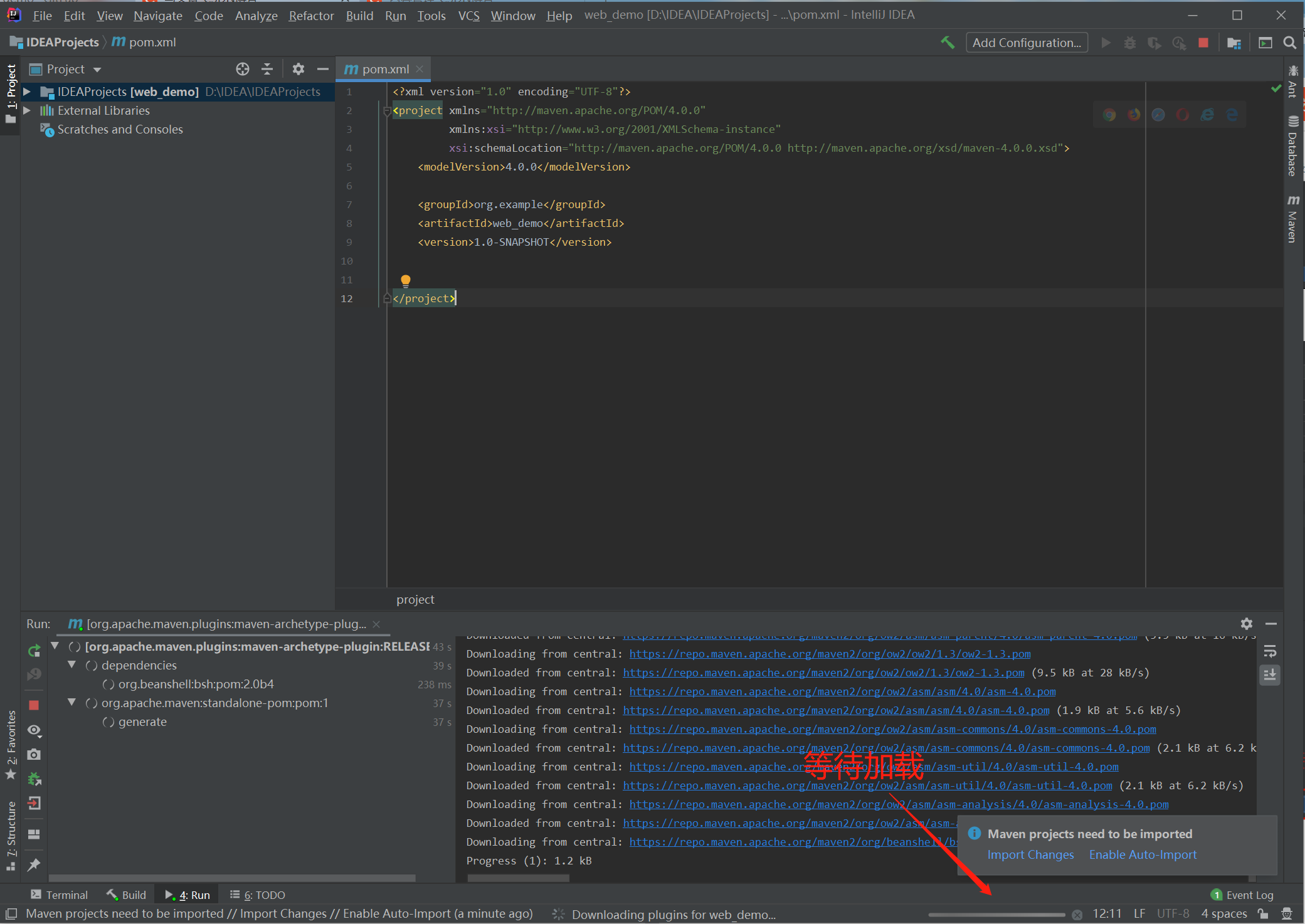Click the gray Run play icon in top toolbar
The width and height of the screenshot is (1305, 924).
[1106, 43]
